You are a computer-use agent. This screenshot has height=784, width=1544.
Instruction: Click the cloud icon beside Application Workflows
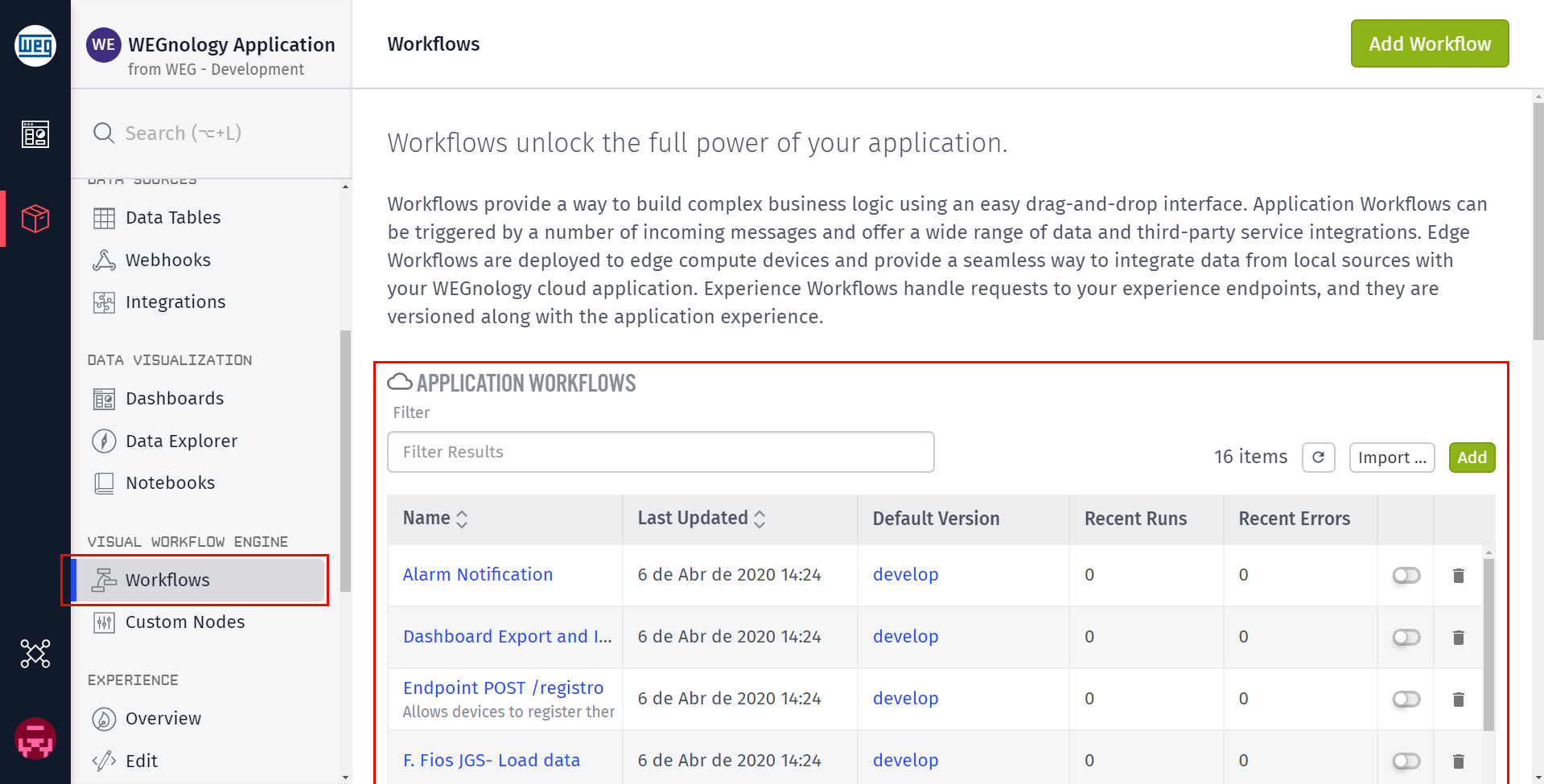400,382
